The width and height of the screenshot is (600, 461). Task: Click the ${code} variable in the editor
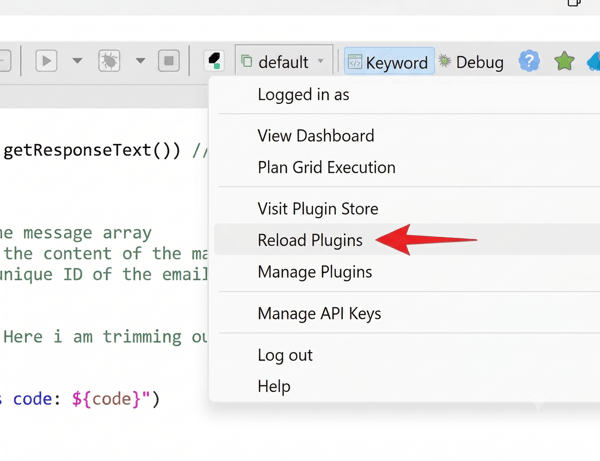pyautogui.click(x=107, y=399)
